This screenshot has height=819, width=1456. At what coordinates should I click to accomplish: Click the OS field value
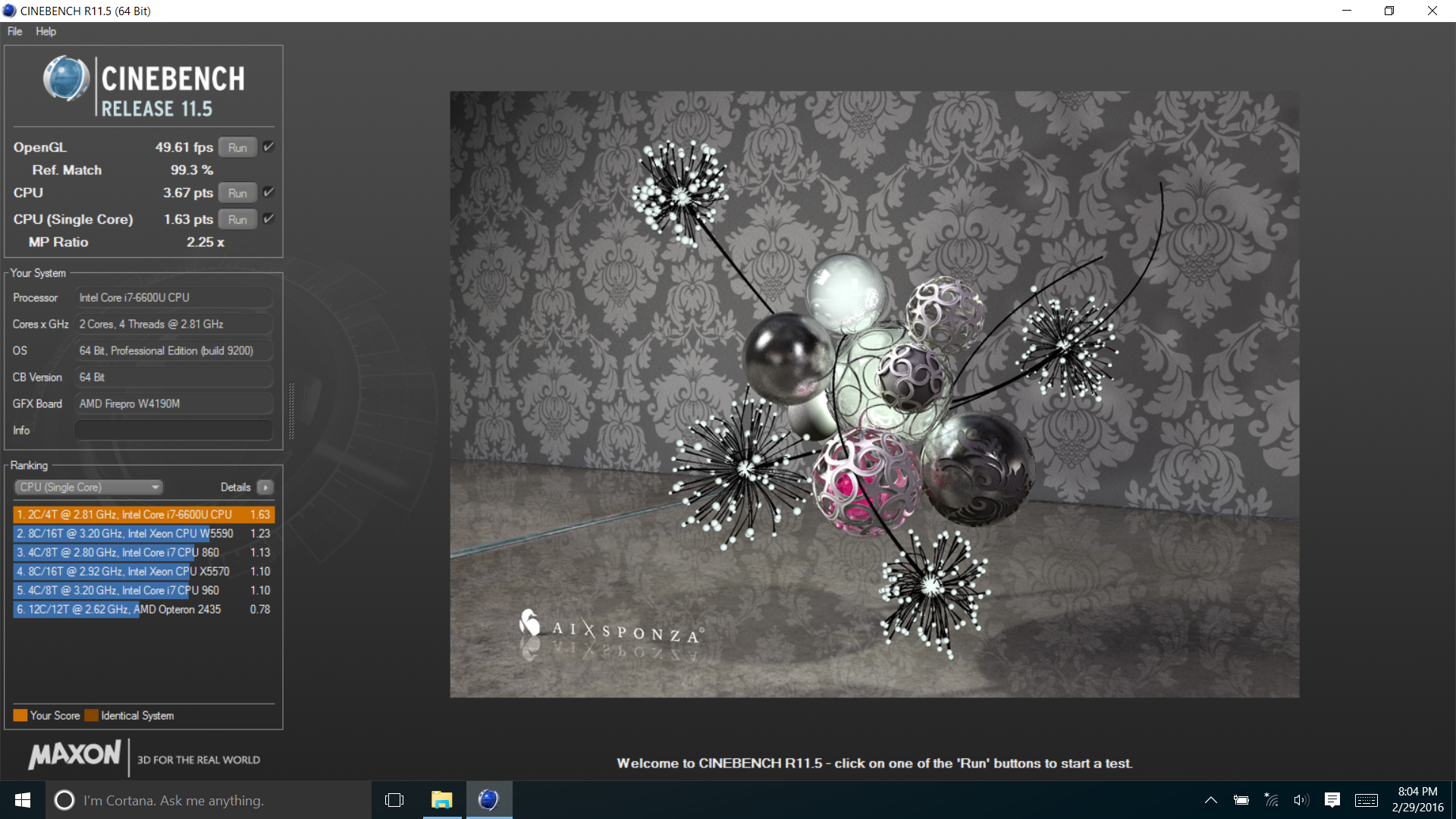174,350
